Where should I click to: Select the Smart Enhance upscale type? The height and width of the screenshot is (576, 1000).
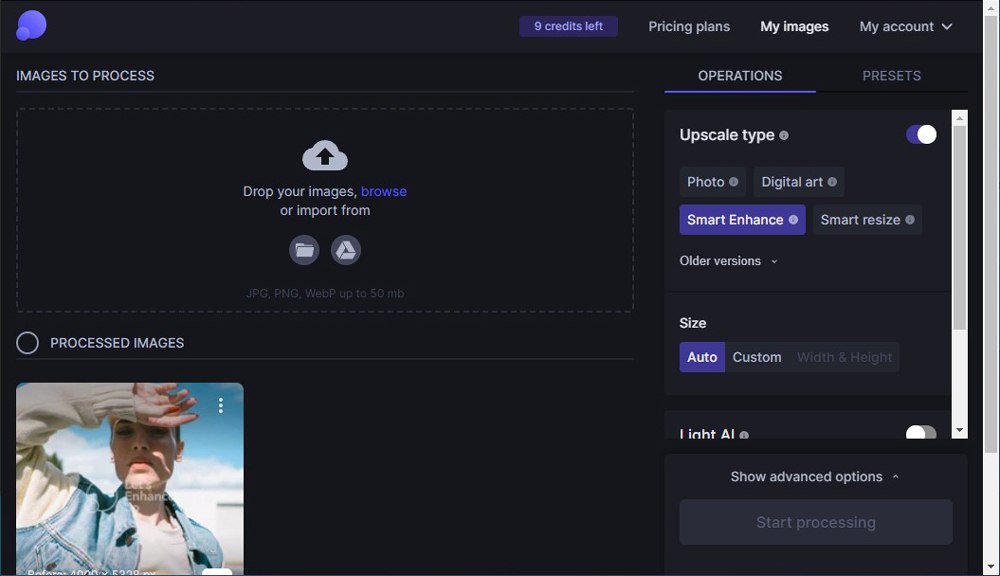pyautogui.click(x=735, y=220)
